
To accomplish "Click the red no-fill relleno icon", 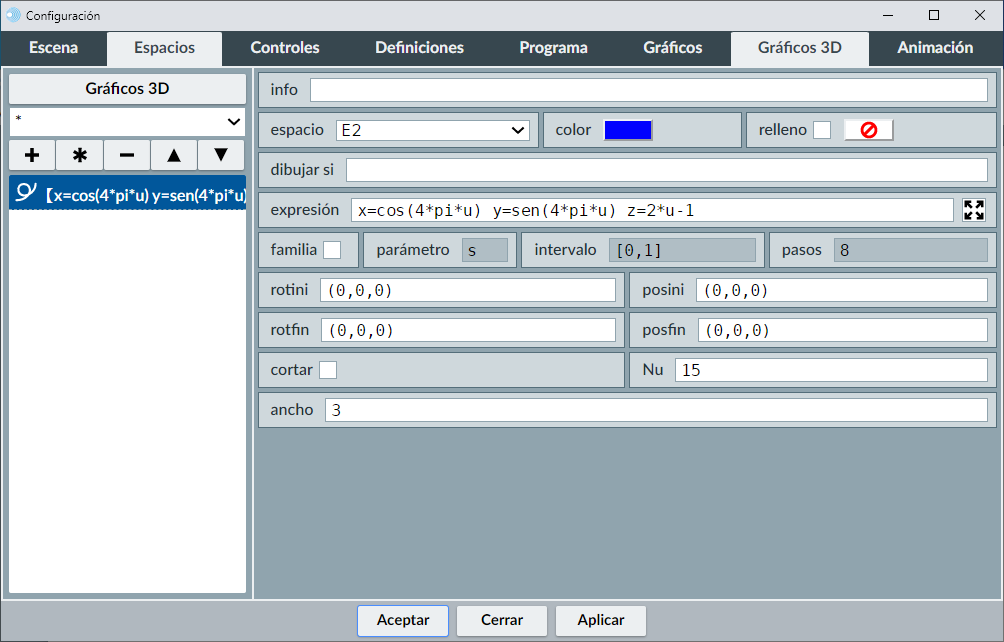I will (x=868, y=130).
